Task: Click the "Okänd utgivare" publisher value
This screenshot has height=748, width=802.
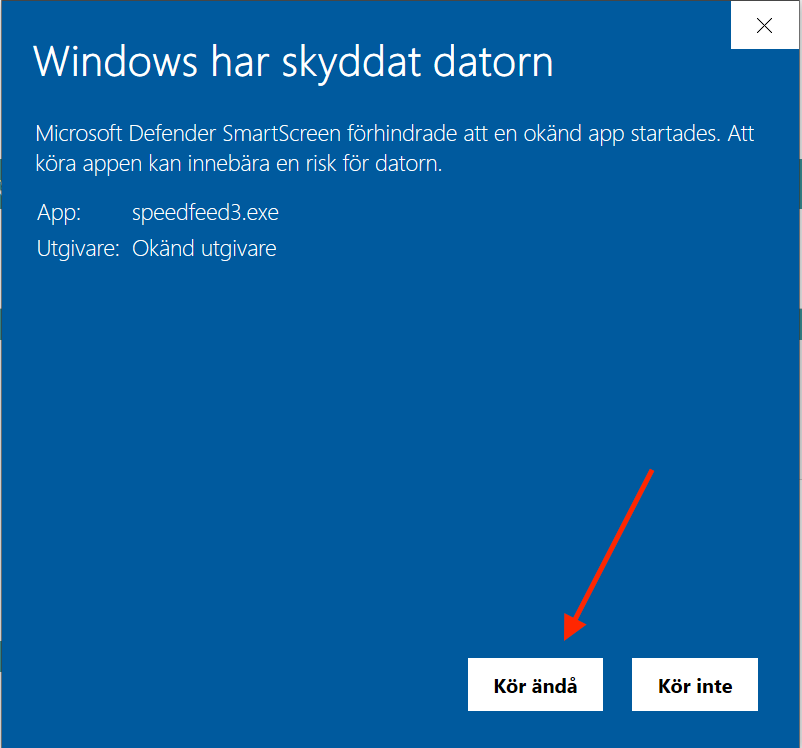Action: click(x=204, y=248)
